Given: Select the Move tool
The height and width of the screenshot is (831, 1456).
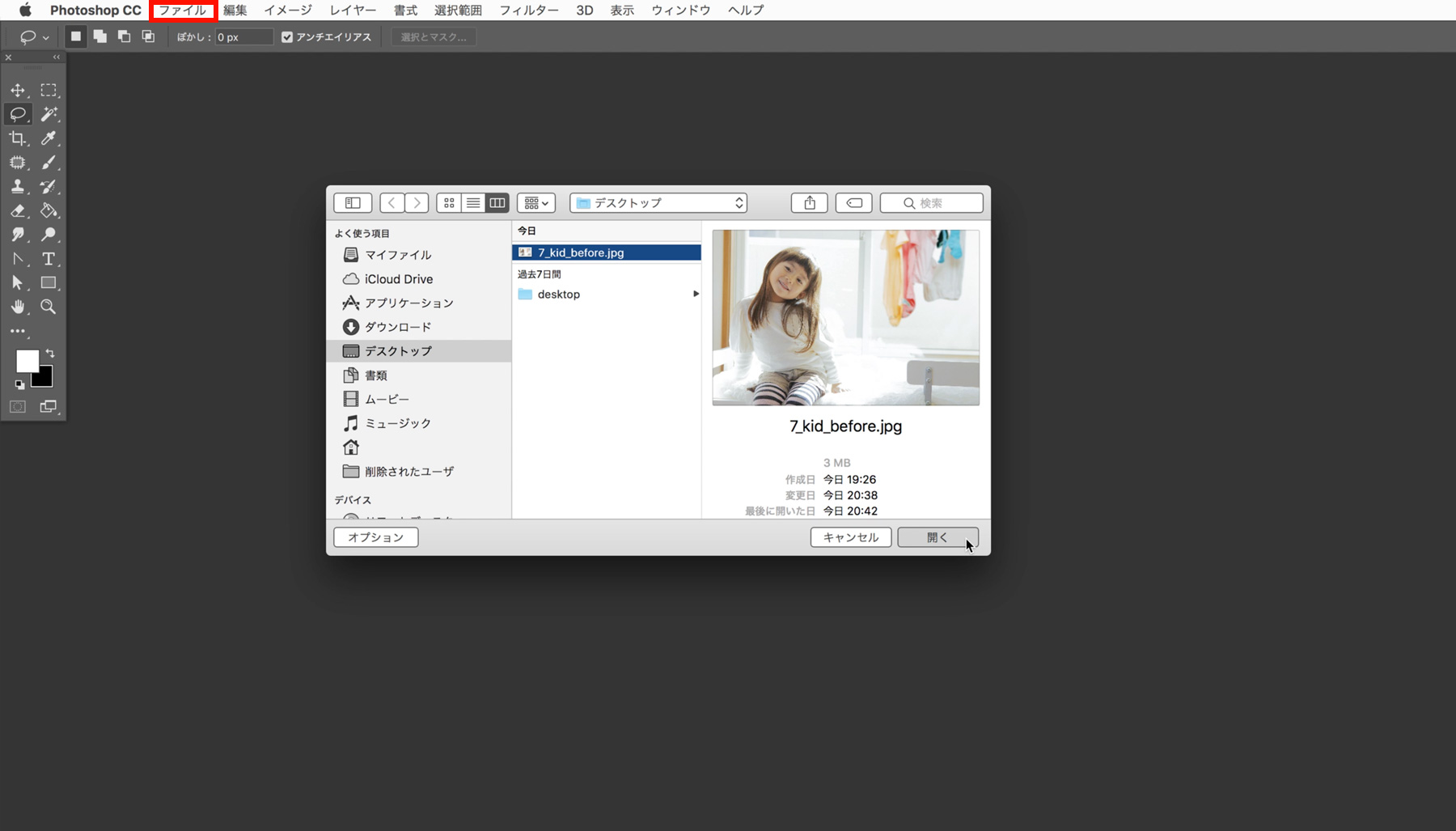Looking at the screenshot, I should pyautogui.click(x=18, y=90).
